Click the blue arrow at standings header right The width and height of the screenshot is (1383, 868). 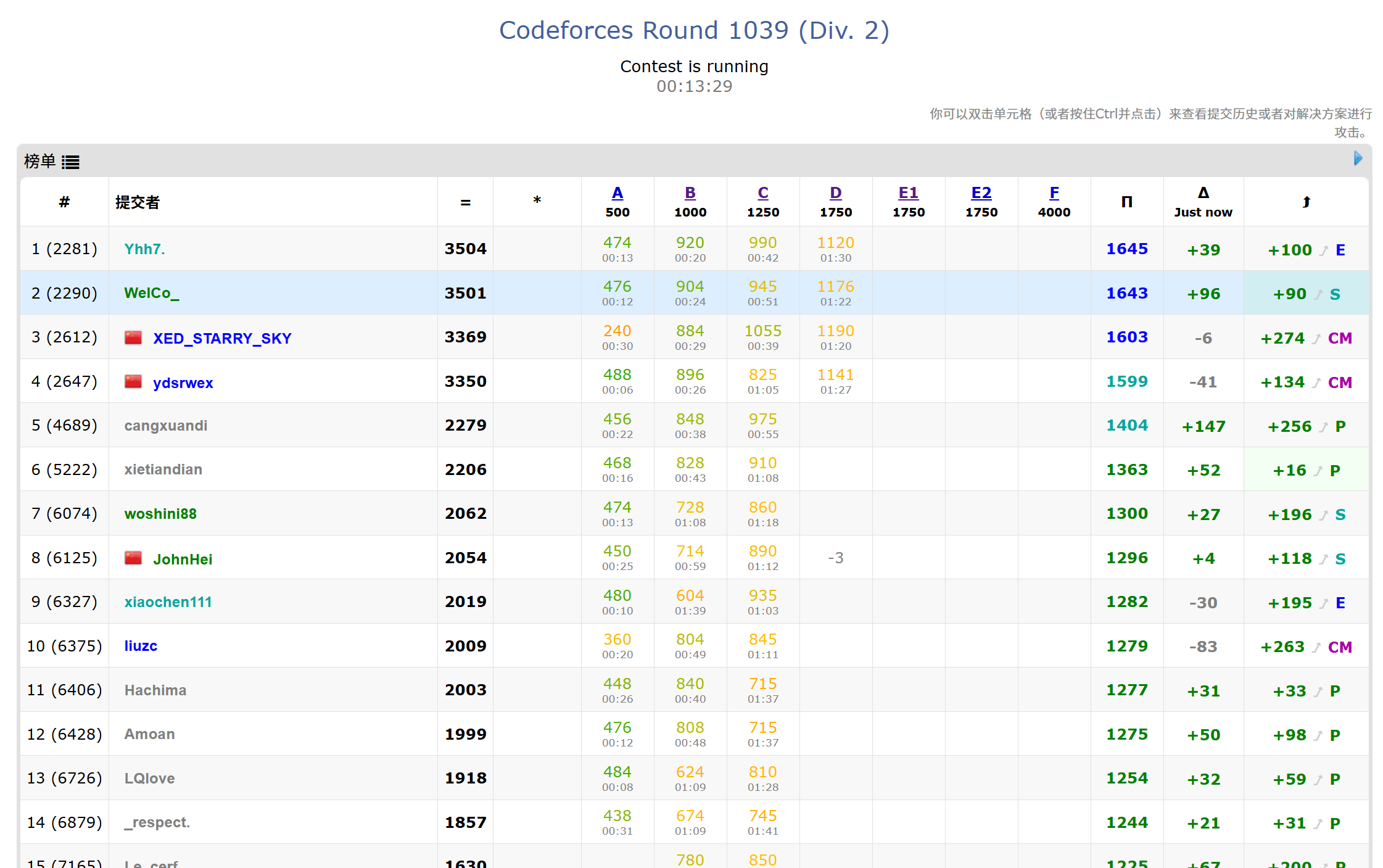pyautogui.click(x=1358, y=159)
